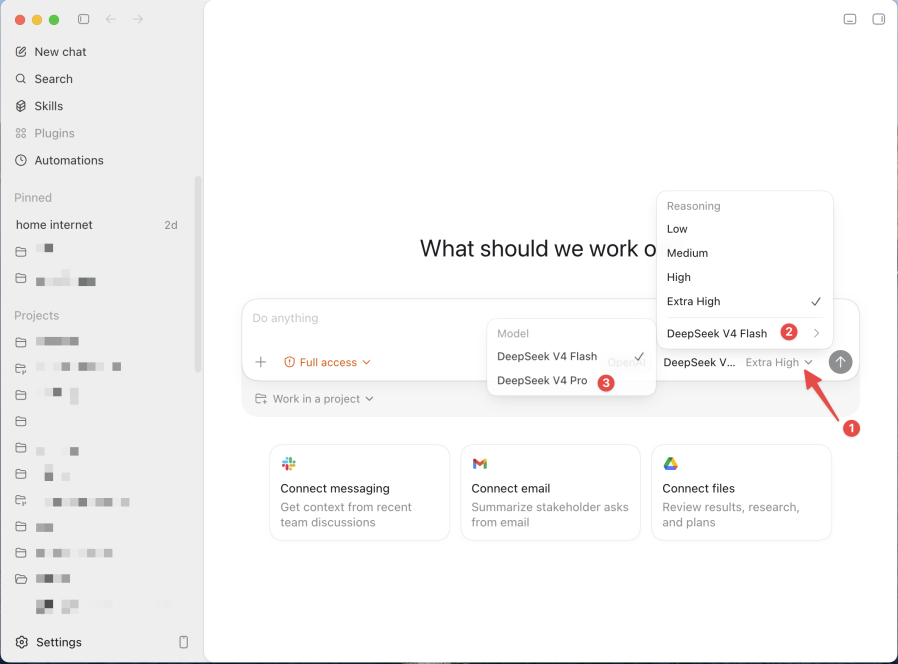Viewport: 898px width, 664px height.
Task: Click the New chat pencil icon
Action: 21,52
